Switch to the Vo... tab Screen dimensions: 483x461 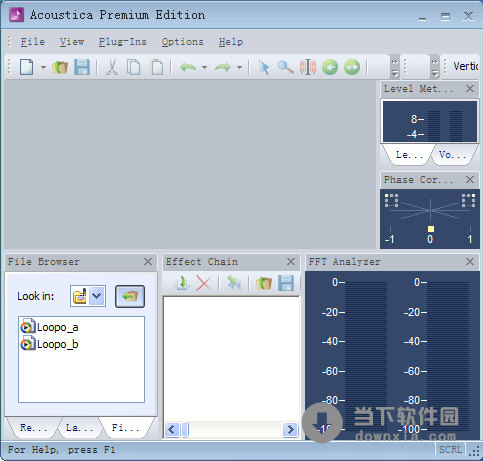(453, 155)
